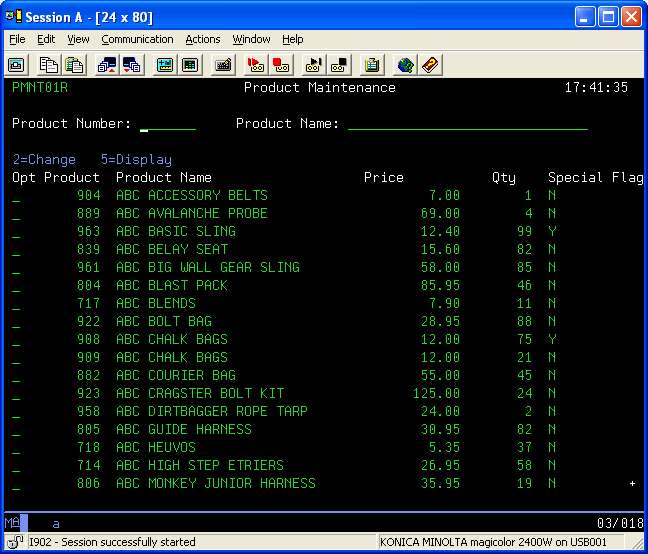Click product name ABC BIG WALL GEAR SLING
This screenshot has width=648, height=554.
(x=208, y=268)
